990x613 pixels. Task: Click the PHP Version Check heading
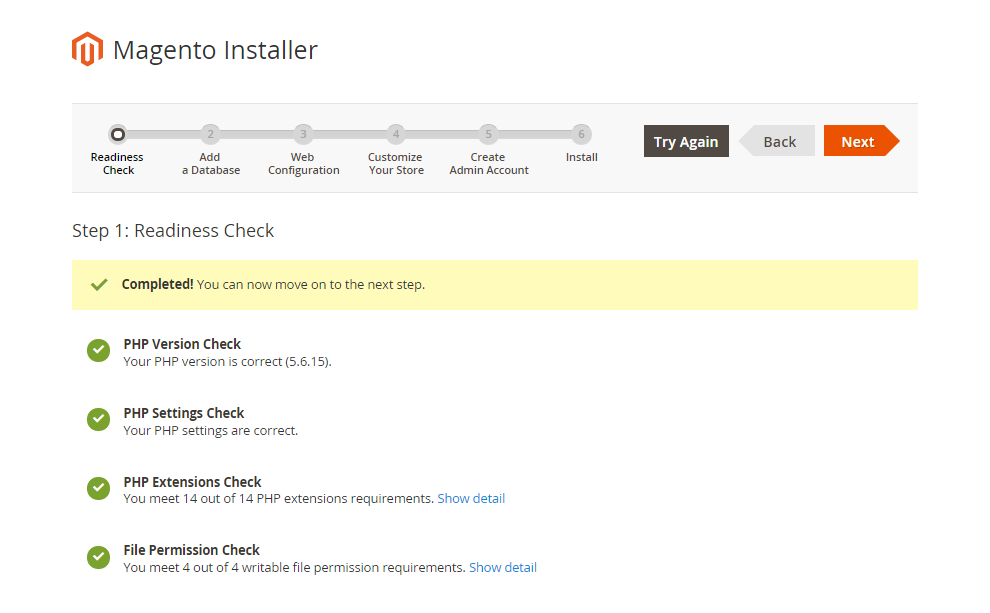(x=182, y=344)
